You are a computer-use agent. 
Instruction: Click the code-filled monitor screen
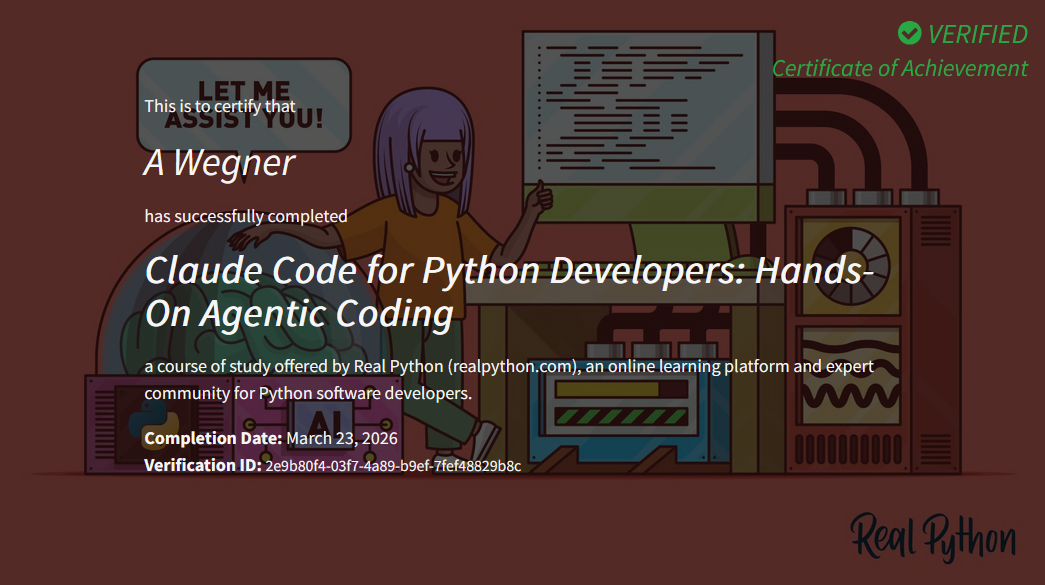pyautogui.click(x=640, y=110)
